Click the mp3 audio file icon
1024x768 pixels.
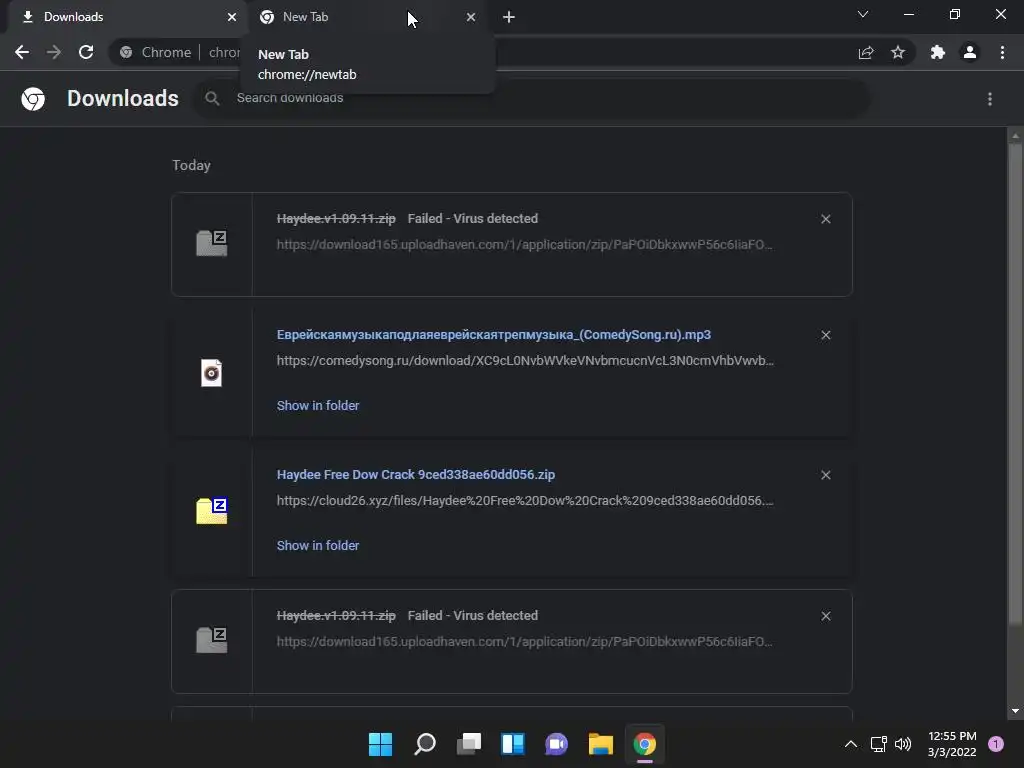[x=212, y=373]
